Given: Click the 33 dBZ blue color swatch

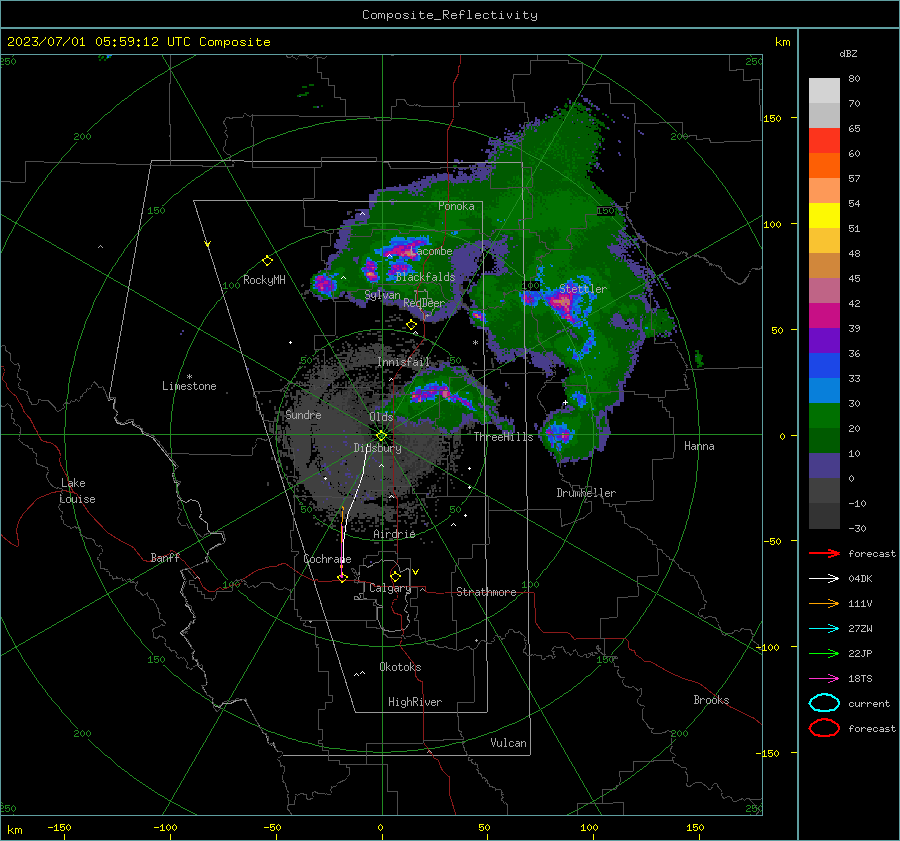Looking at the screenshot, I should 824,366.
